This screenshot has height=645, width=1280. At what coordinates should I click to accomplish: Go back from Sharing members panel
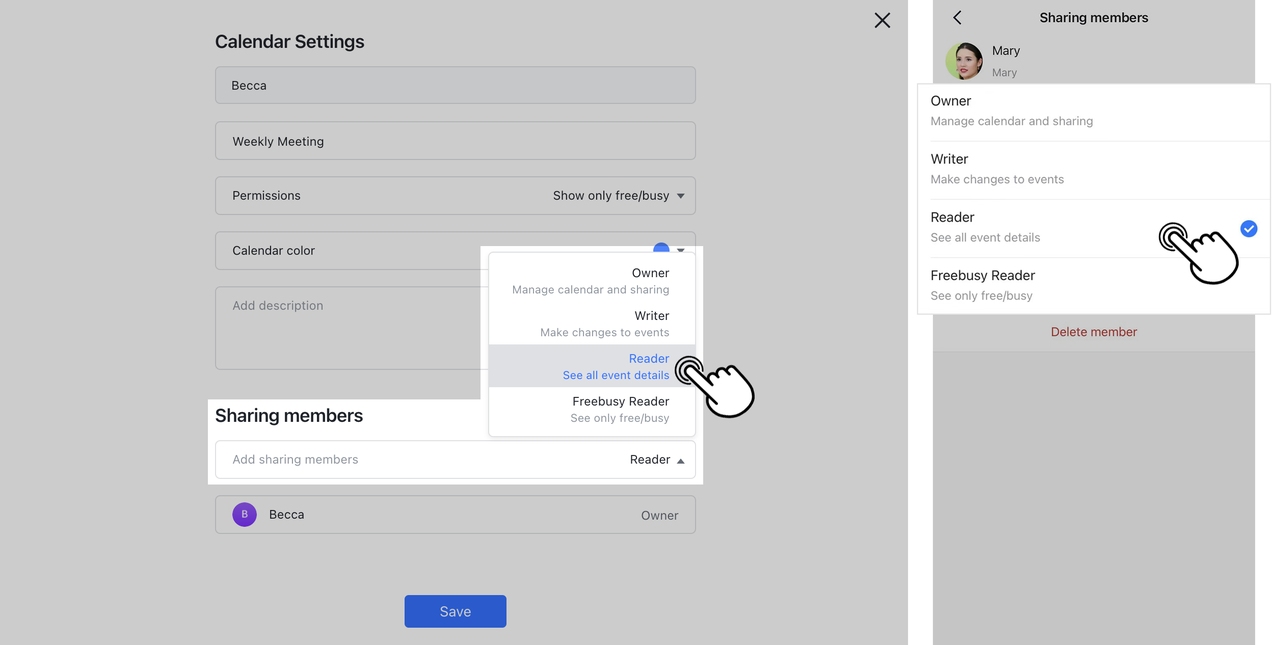[957, 18]
